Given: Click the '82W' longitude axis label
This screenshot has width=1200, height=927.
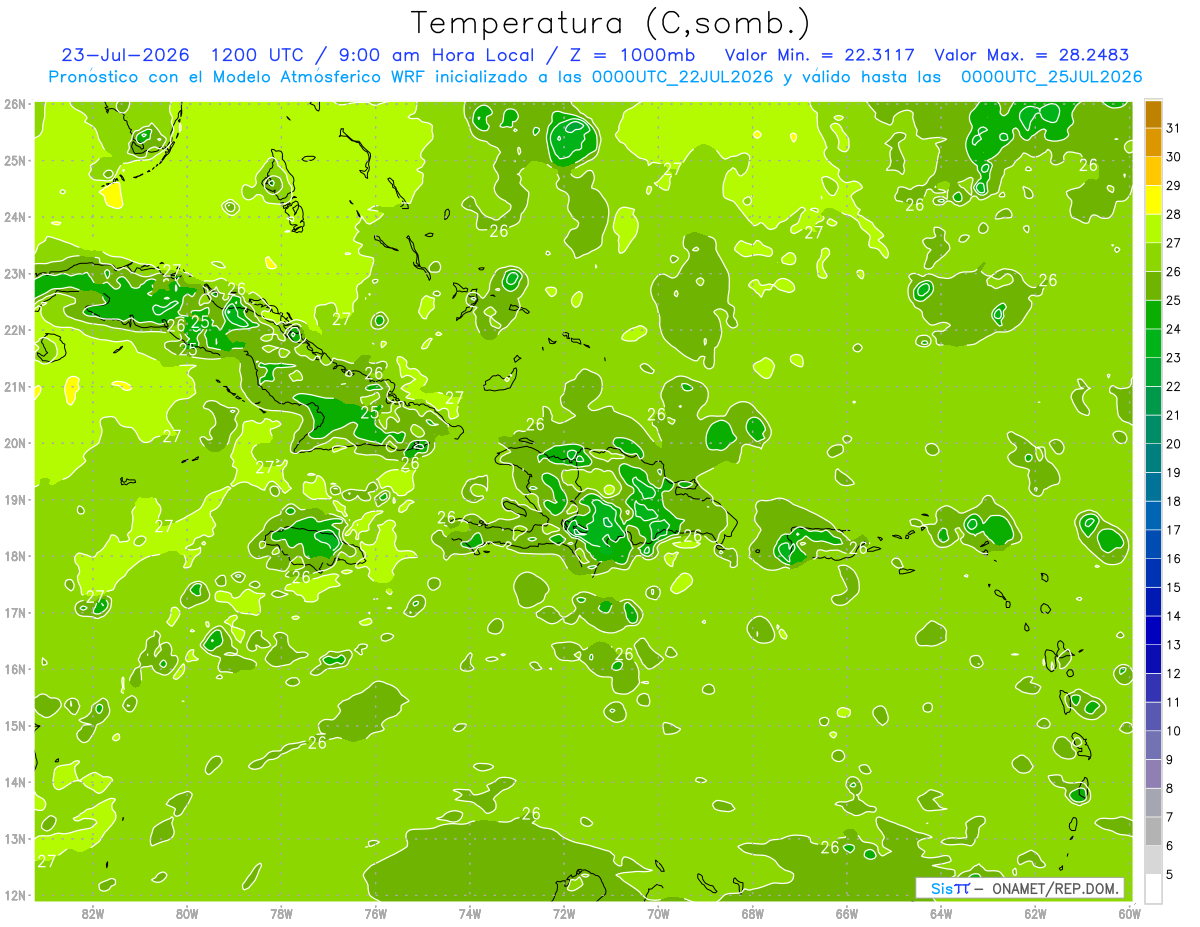Looking at the screenshot, I should pyautogui.click(x=93, y=913).
